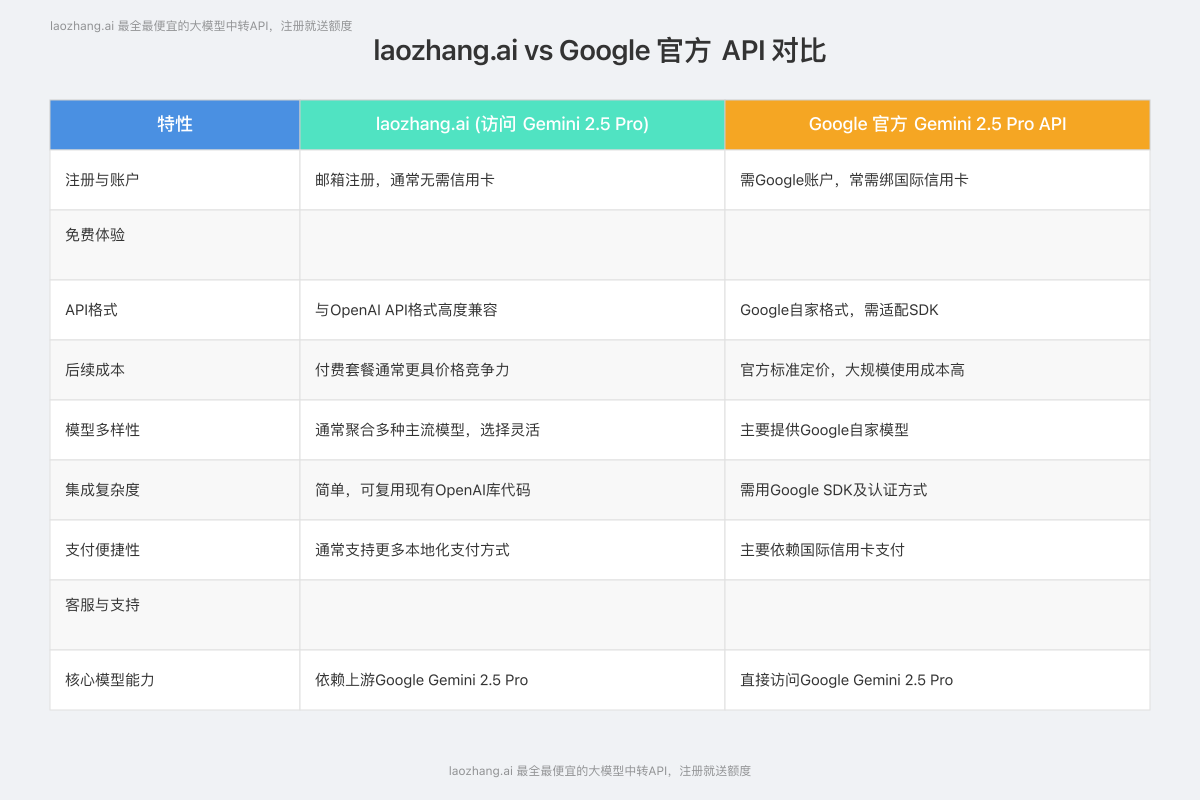Click the cell "与OpenAI API格式高度兼容"
The width and height of the screenshot is (1200, 800).
[512, 310]
